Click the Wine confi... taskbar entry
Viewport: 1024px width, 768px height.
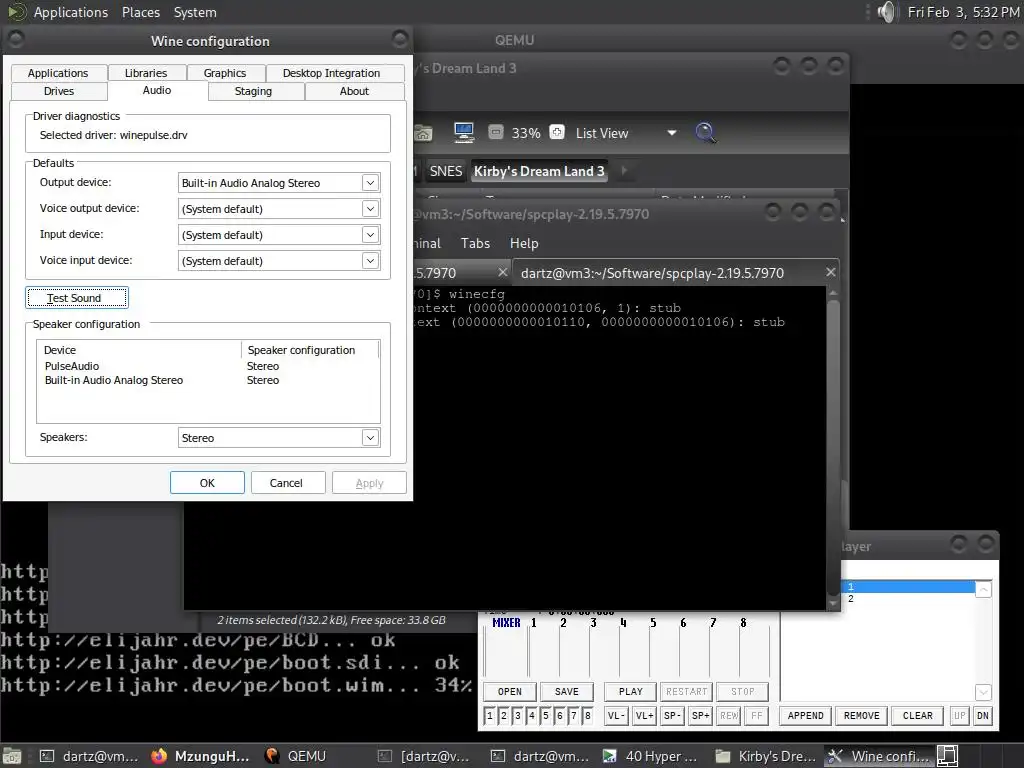pyautogui.click(x=879, y=756)
